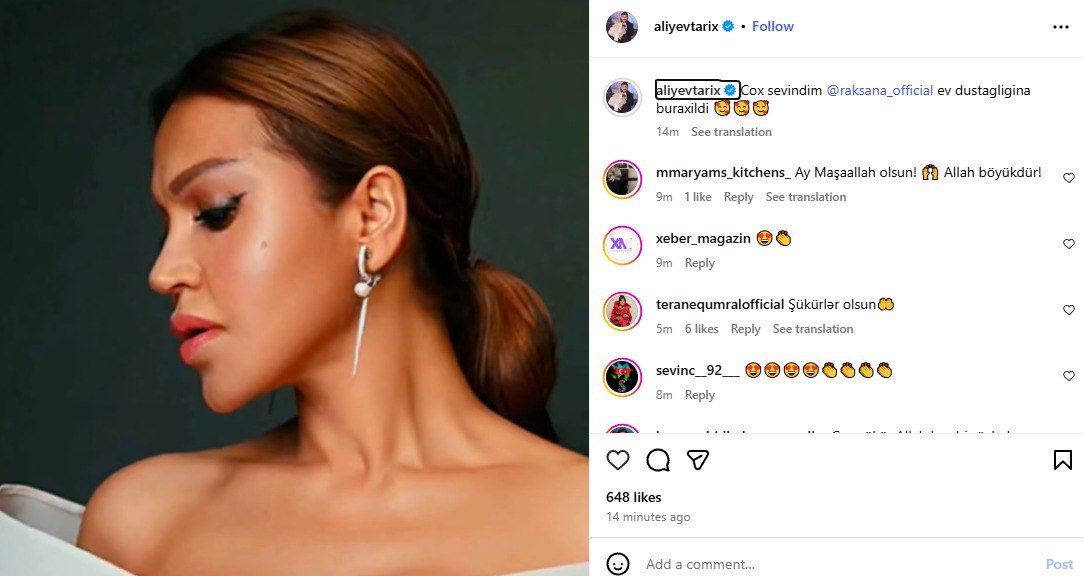1084x576 pixels.
Task: Like the mmaryams_kitchens_ comment
Action: [x=1068, y=179]
